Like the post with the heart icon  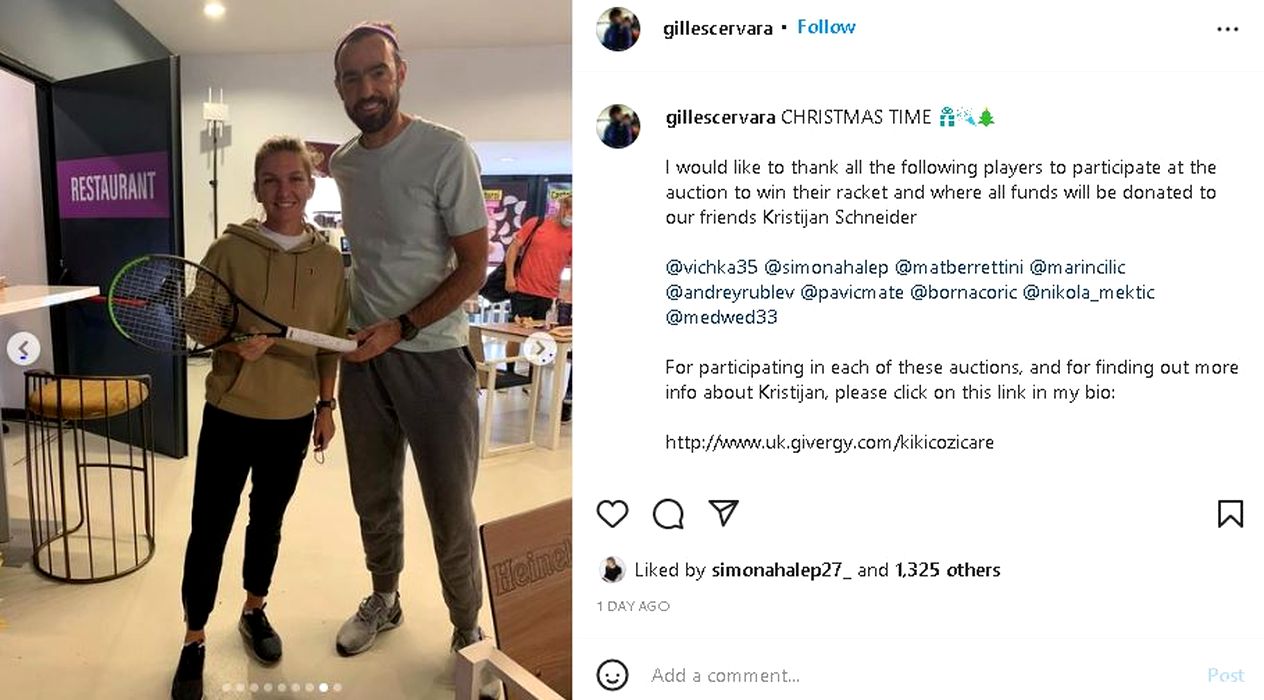point(612,514)
